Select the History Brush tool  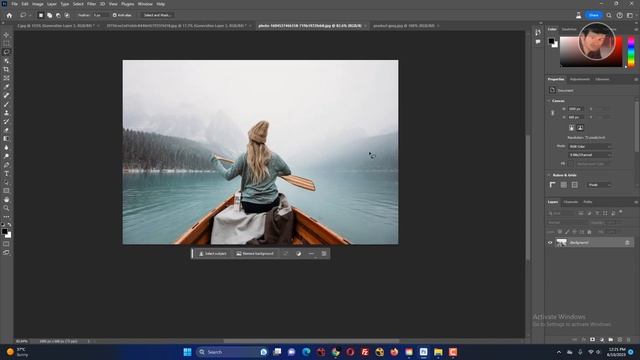[x=6, y=121]
